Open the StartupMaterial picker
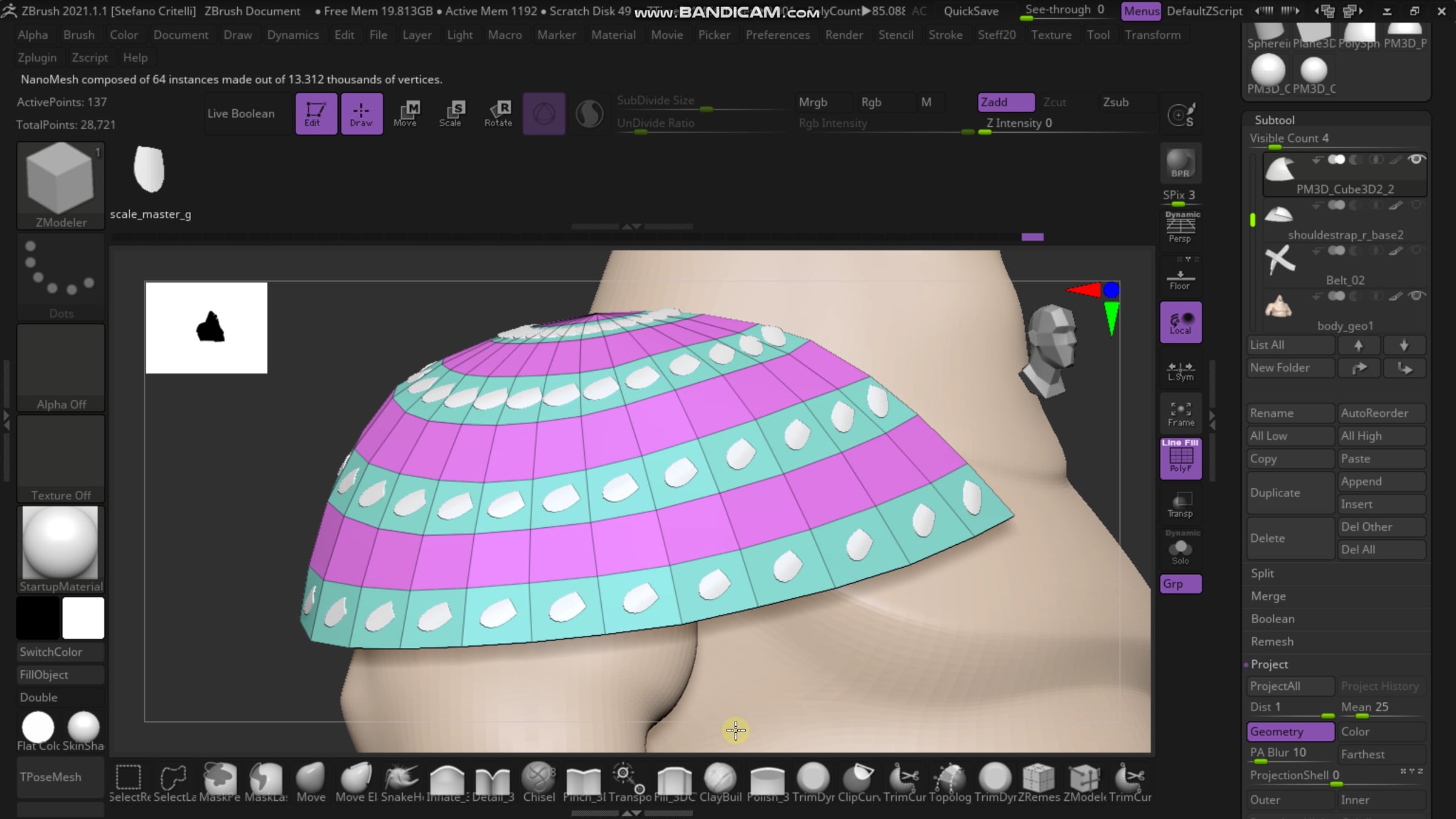The height and width of the screenshot is (819, 1456). 61,550
